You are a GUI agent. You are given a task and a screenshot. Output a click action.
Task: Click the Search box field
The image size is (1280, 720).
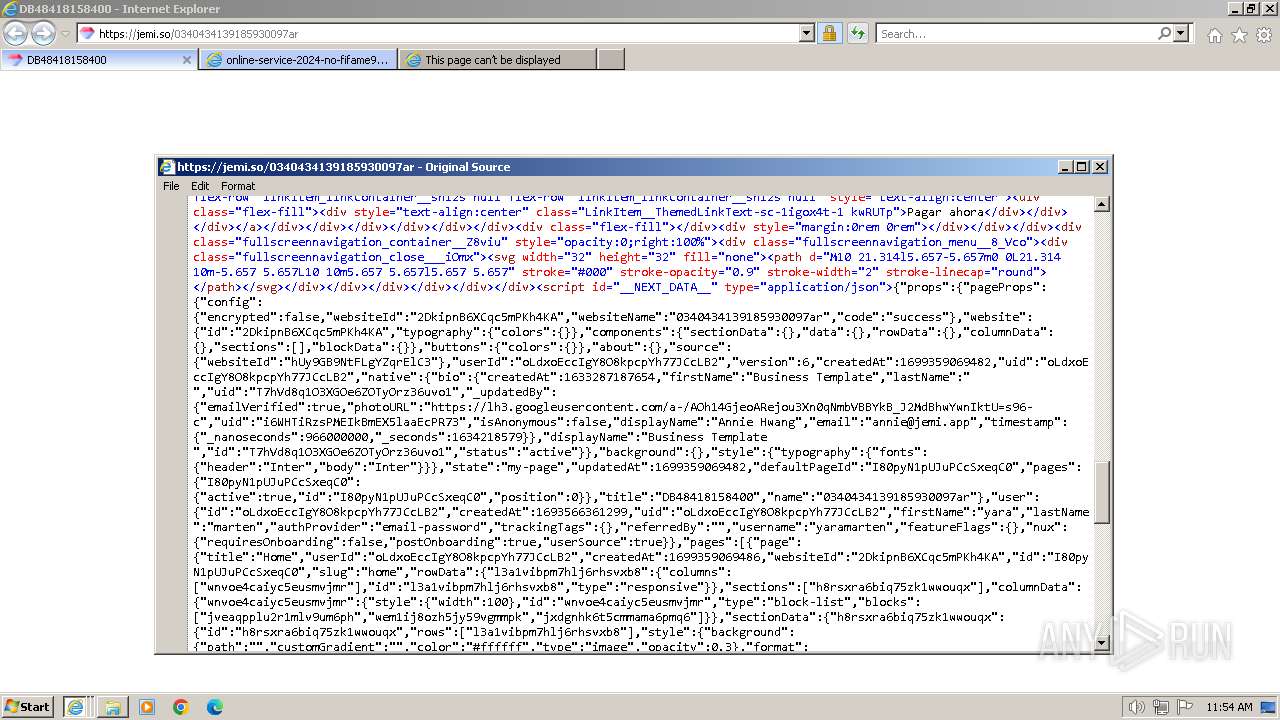pyautogui.click(x=1015, y=33)
